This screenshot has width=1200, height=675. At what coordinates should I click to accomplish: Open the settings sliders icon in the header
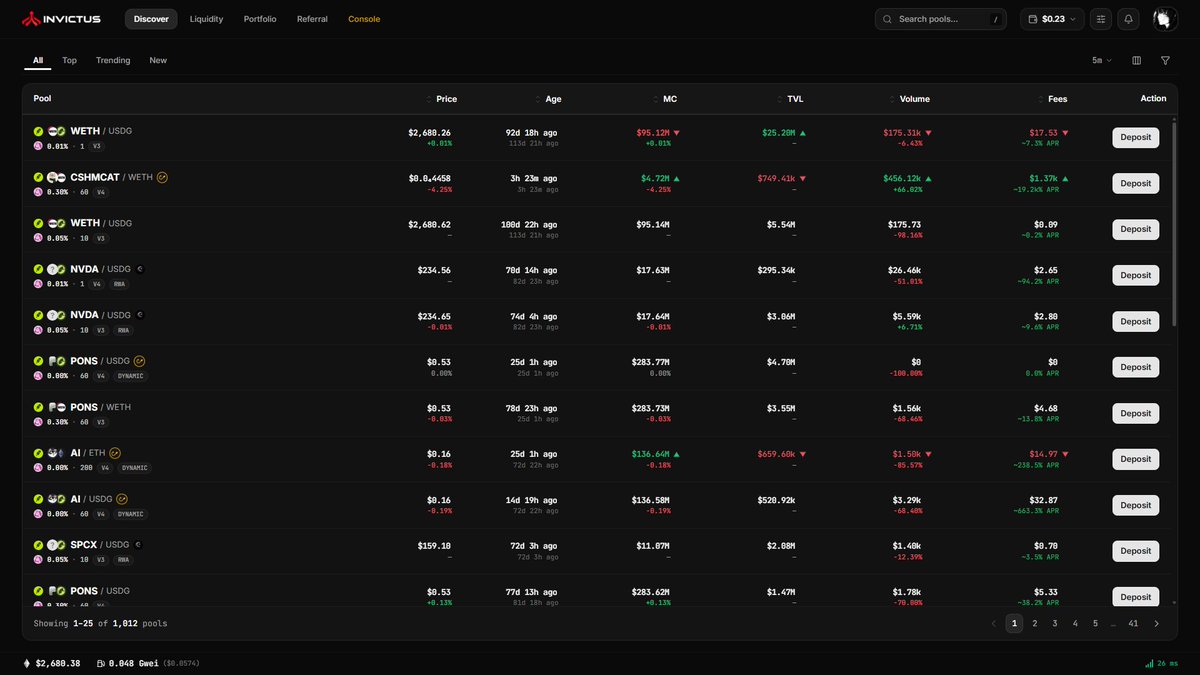click(1101, 19)
